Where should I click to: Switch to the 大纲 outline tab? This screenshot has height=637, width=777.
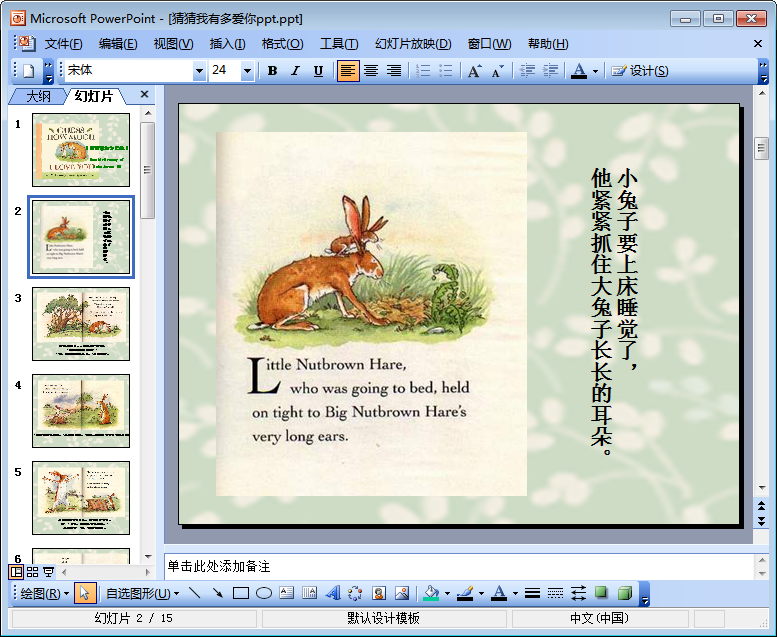pos(38,96)
